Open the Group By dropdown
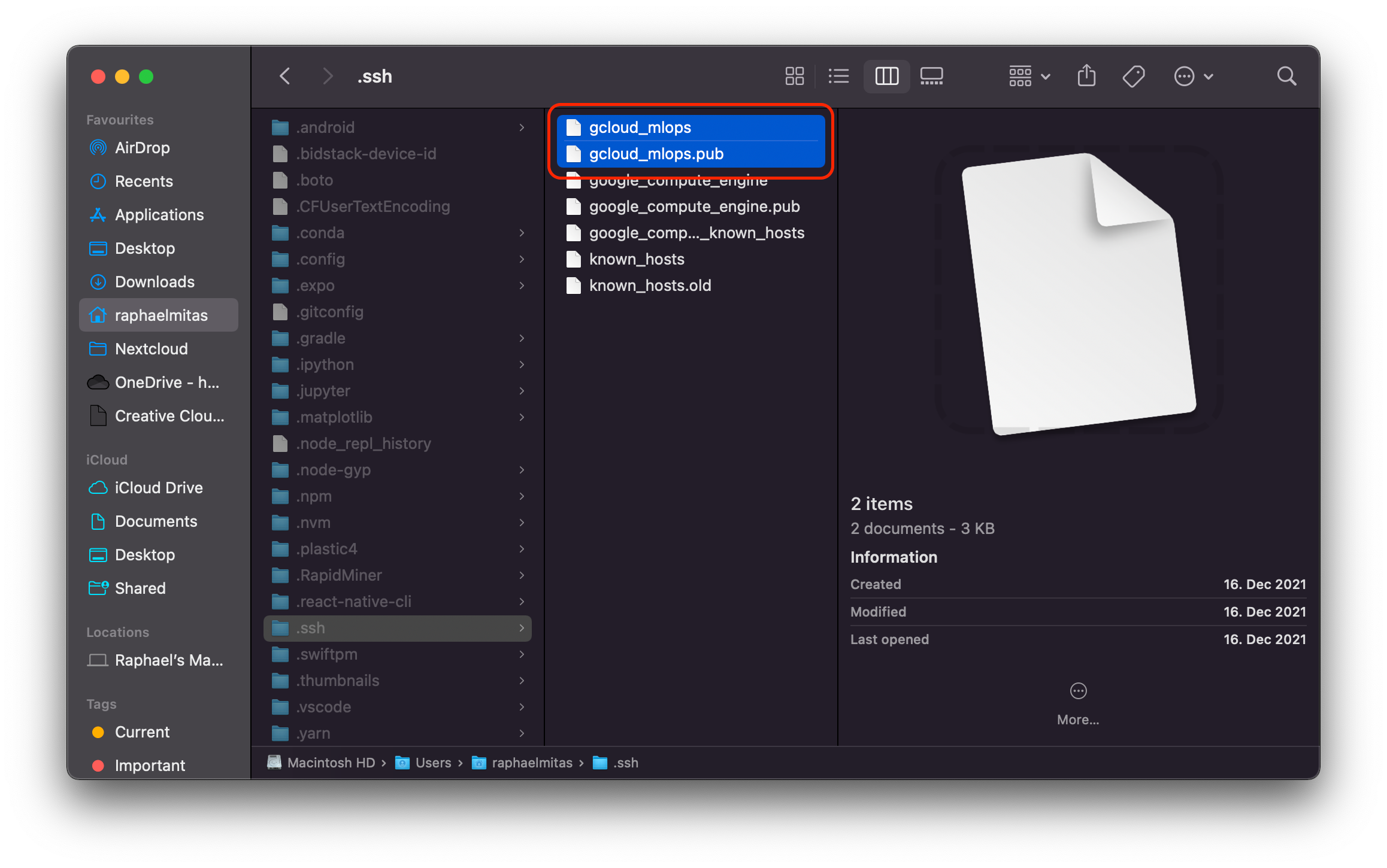Screen dimensions: 1387x868 coord(1029,76)
